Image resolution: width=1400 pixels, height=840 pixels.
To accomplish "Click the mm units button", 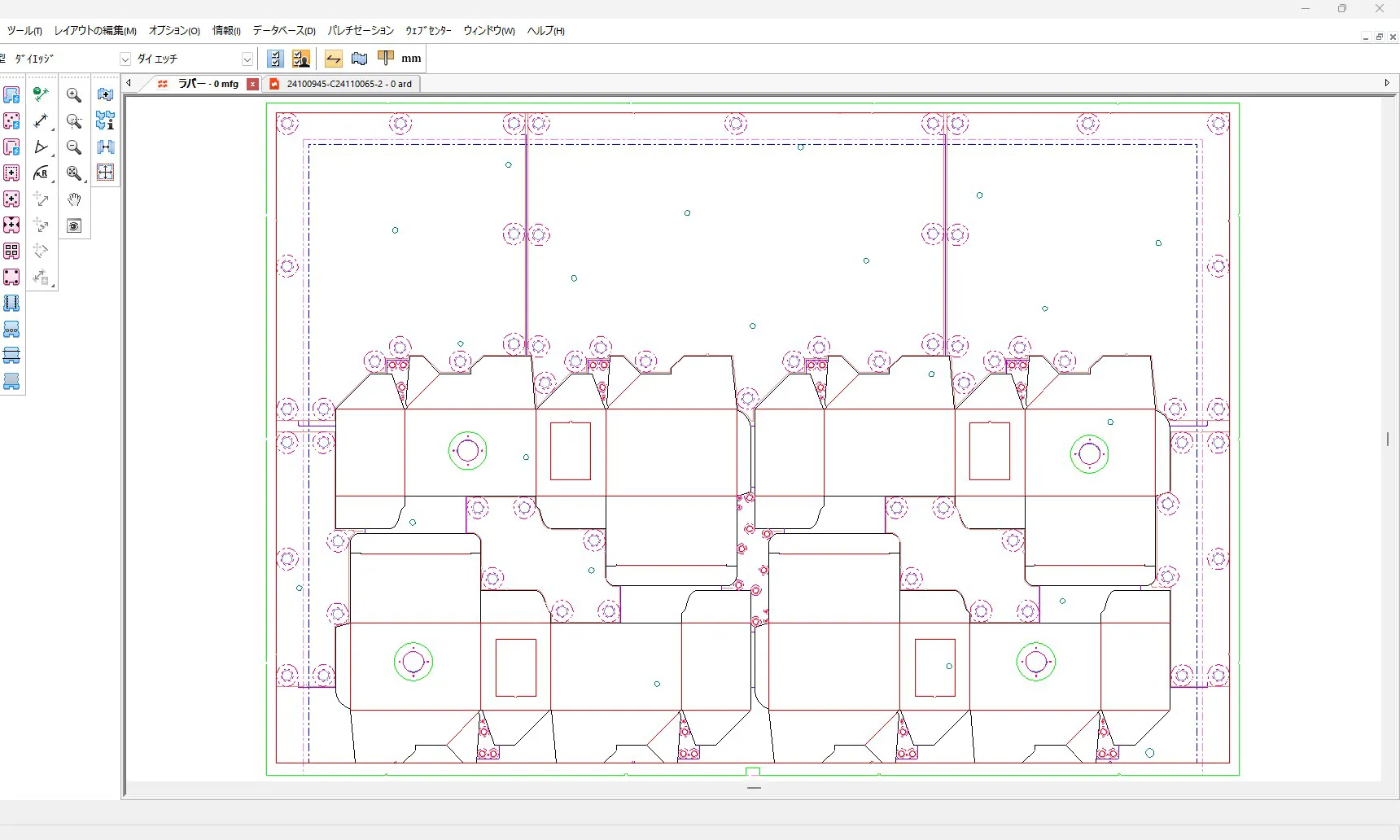I will tap(411, 59).
